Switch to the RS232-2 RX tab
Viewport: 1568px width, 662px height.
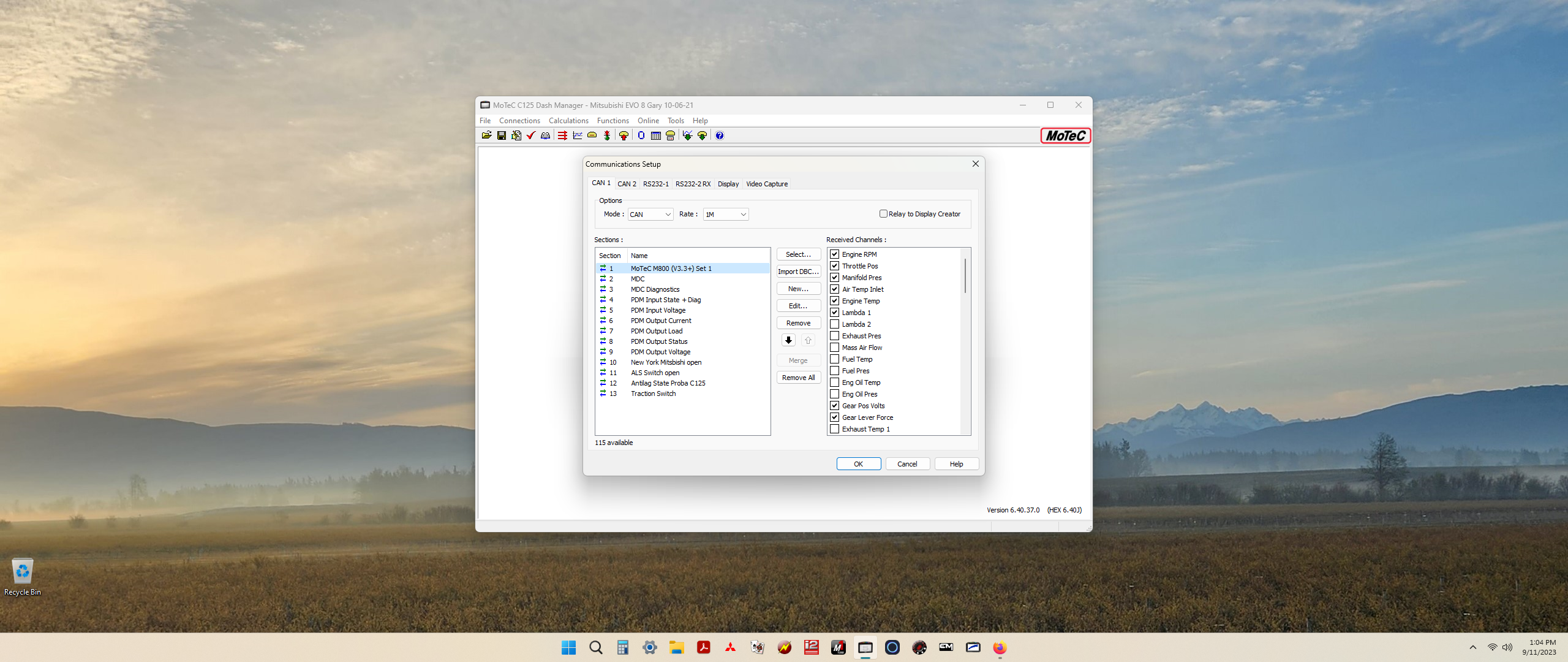[693, 184]
